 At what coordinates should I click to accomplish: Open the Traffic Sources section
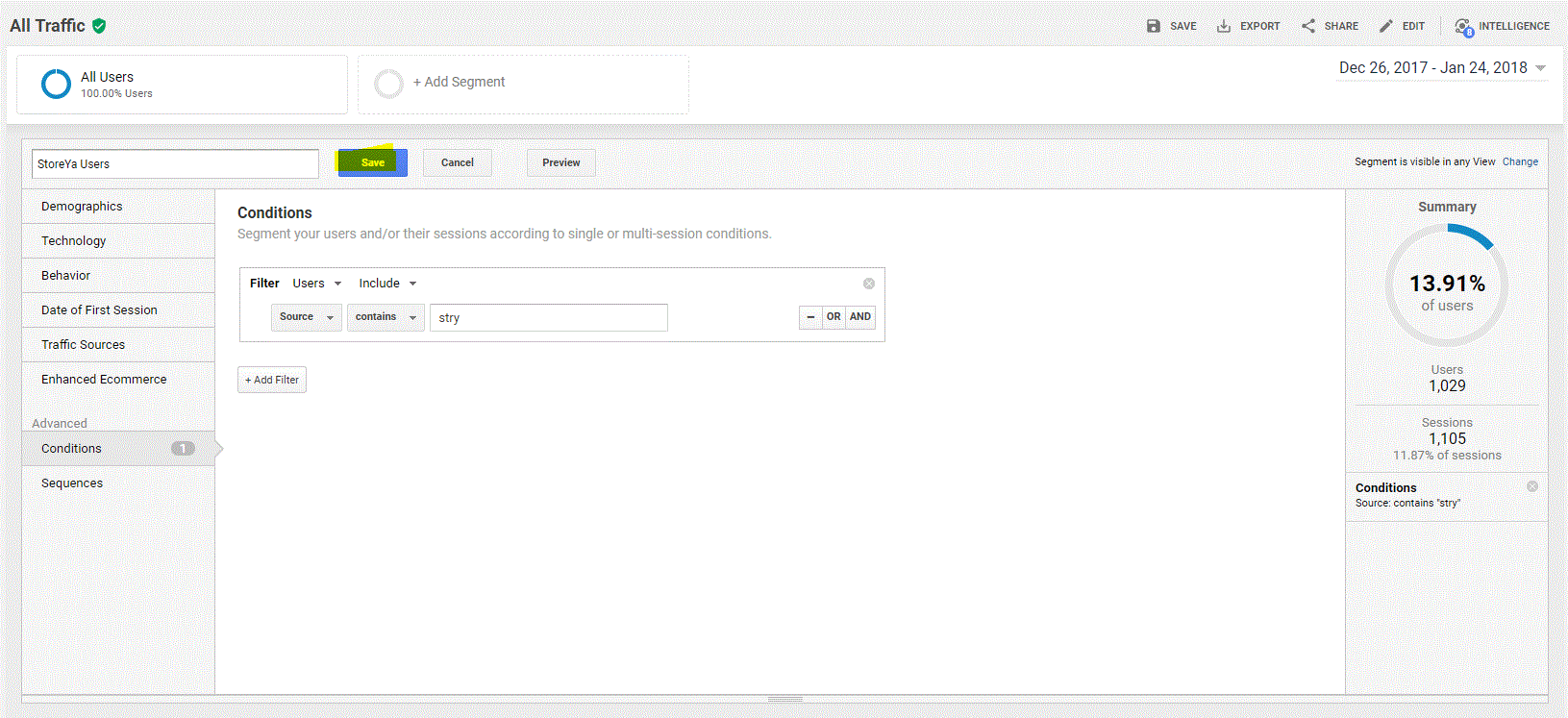(83, 345)
